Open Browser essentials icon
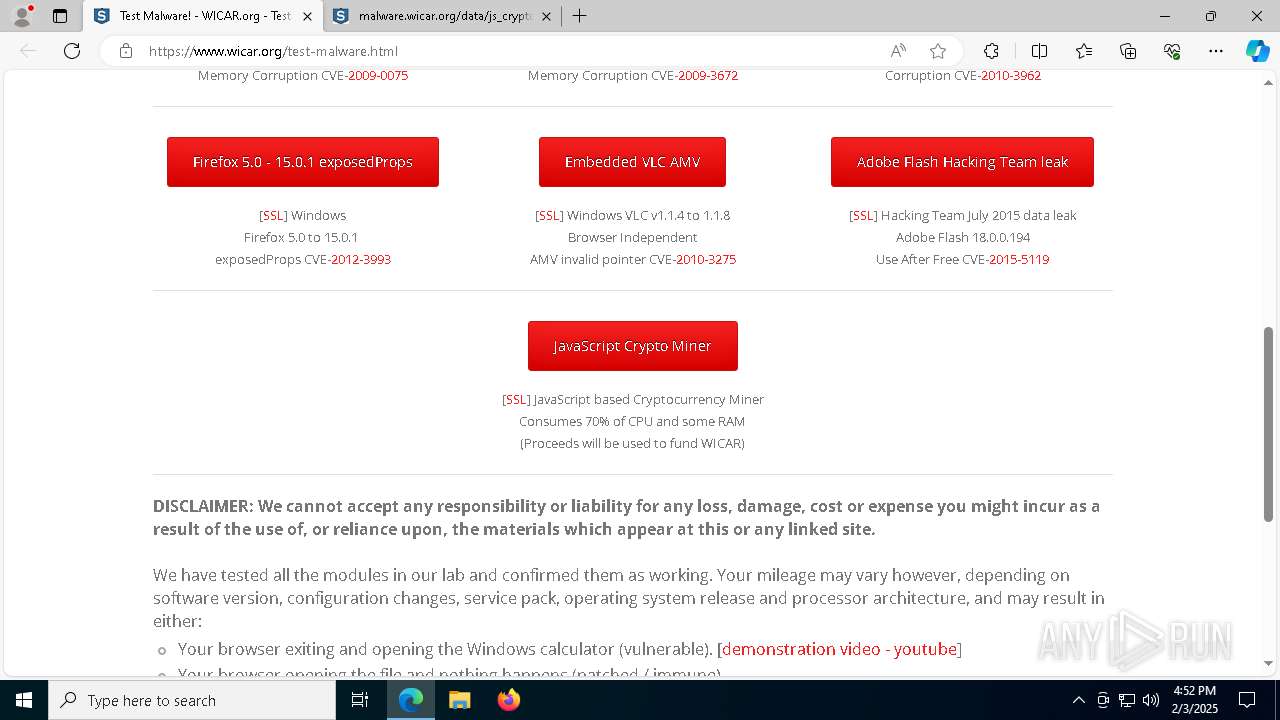1280x720 pixels. (1172, 51)
